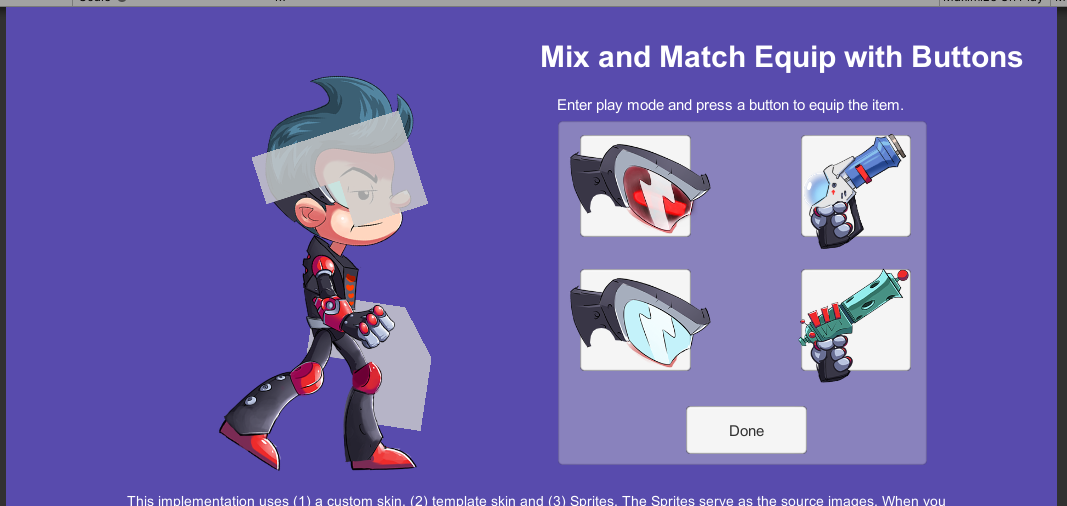Click empty panel area beside Done button
This screenshot has width=1067, height=506.
coord(868,430)
